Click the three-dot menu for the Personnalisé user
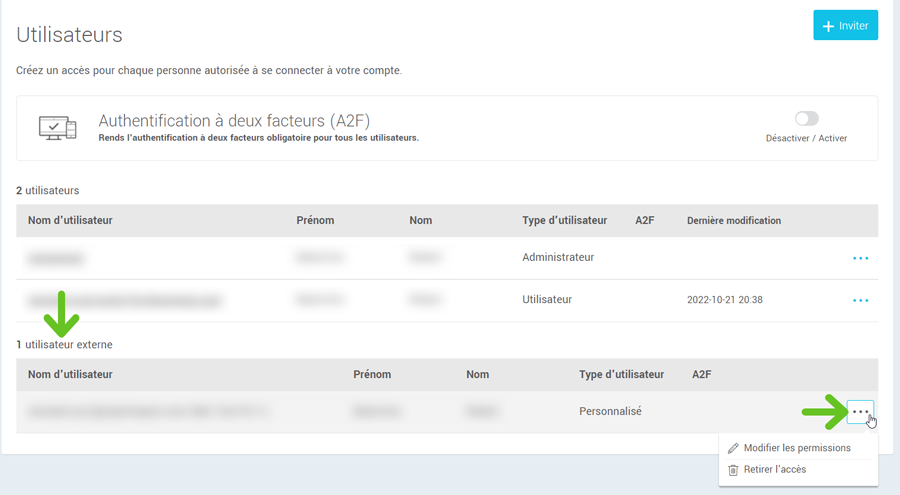The height and width of the screenshot is (495, 900). coord(860,411)
